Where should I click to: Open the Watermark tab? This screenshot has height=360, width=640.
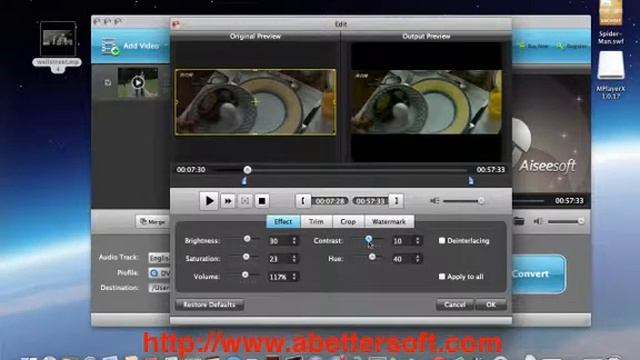[x=389, y=222]
